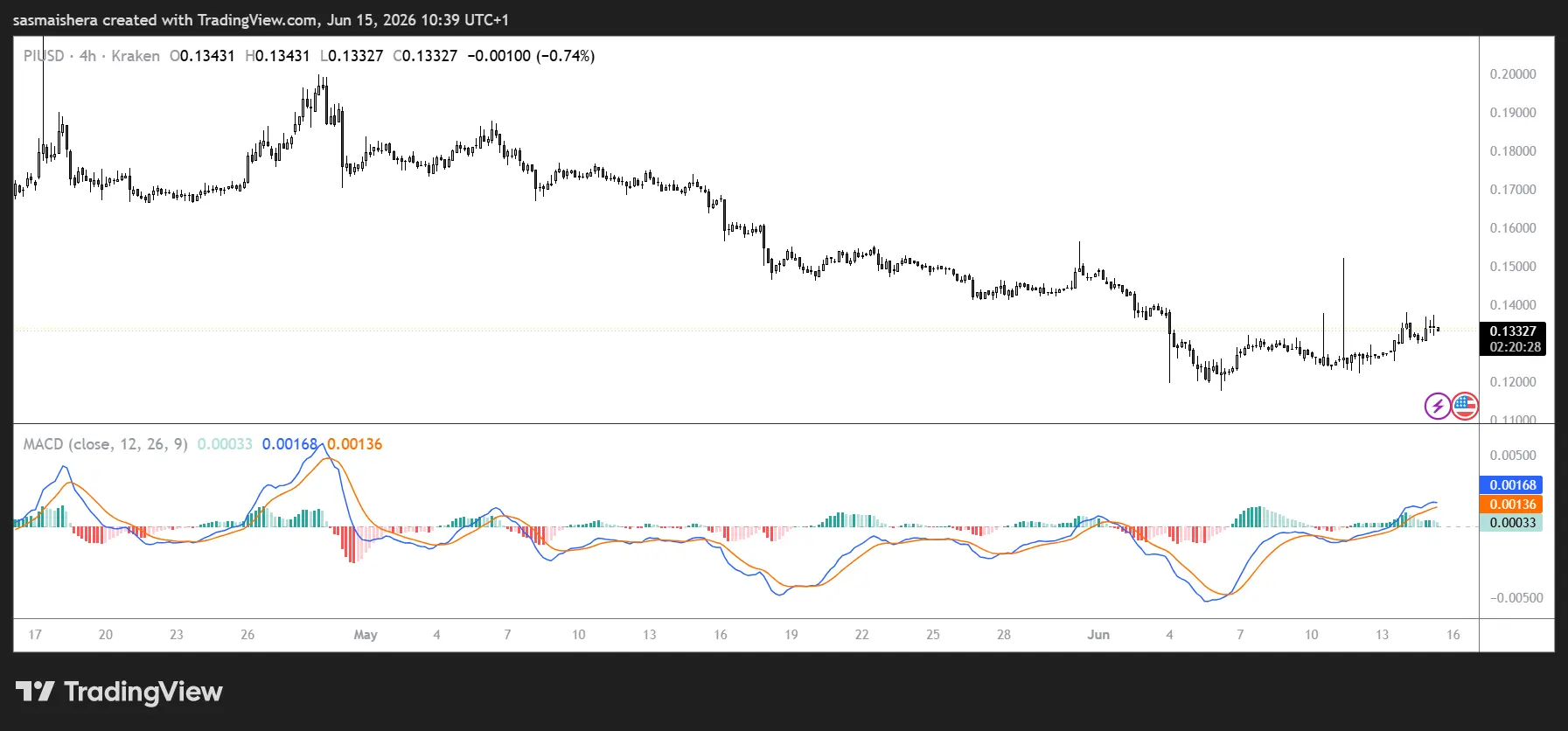Click the date 19 on the time axis

791,635
